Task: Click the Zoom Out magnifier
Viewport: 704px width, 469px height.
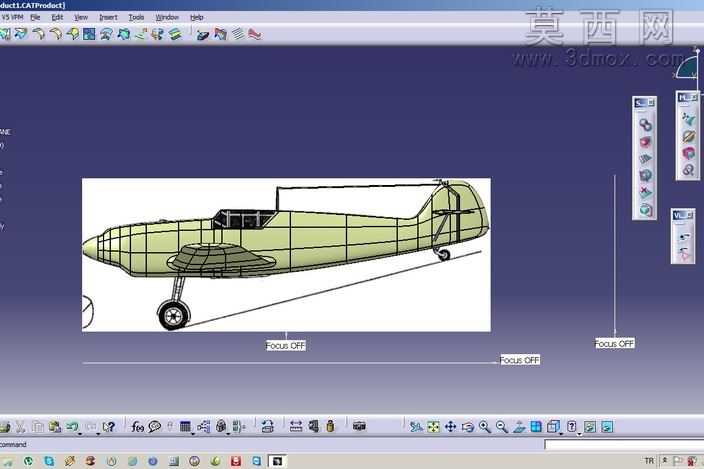Action: (x=502, y=426)
